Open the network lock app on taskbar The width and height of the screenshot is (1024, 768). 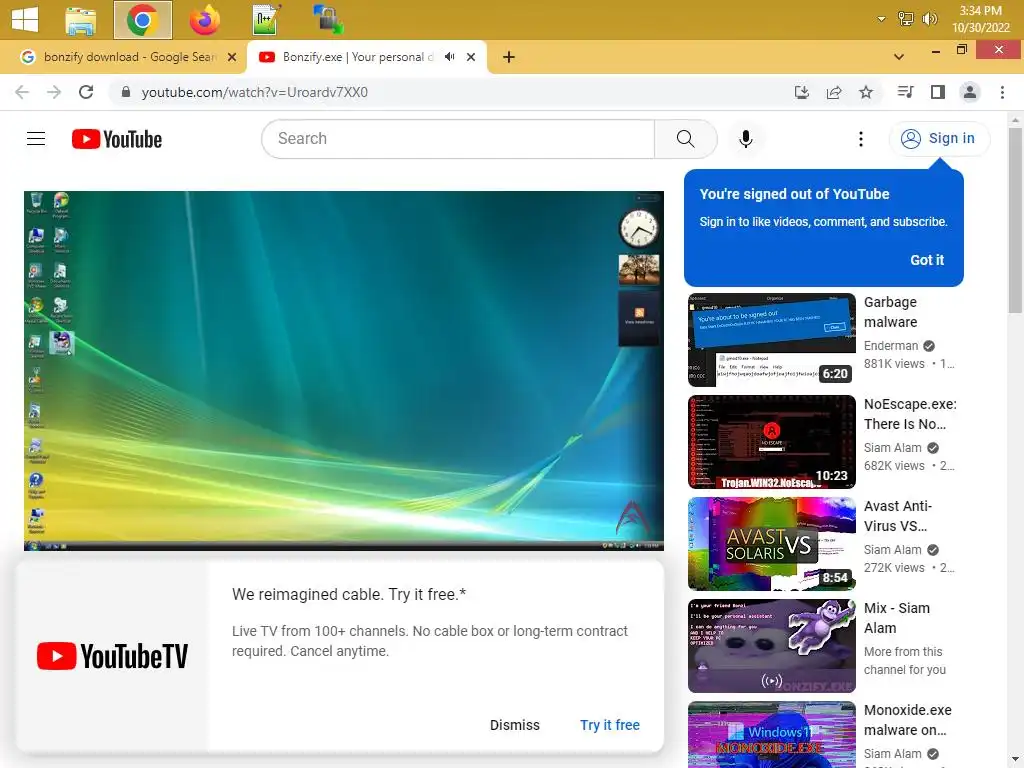click(x=327, y=20)
